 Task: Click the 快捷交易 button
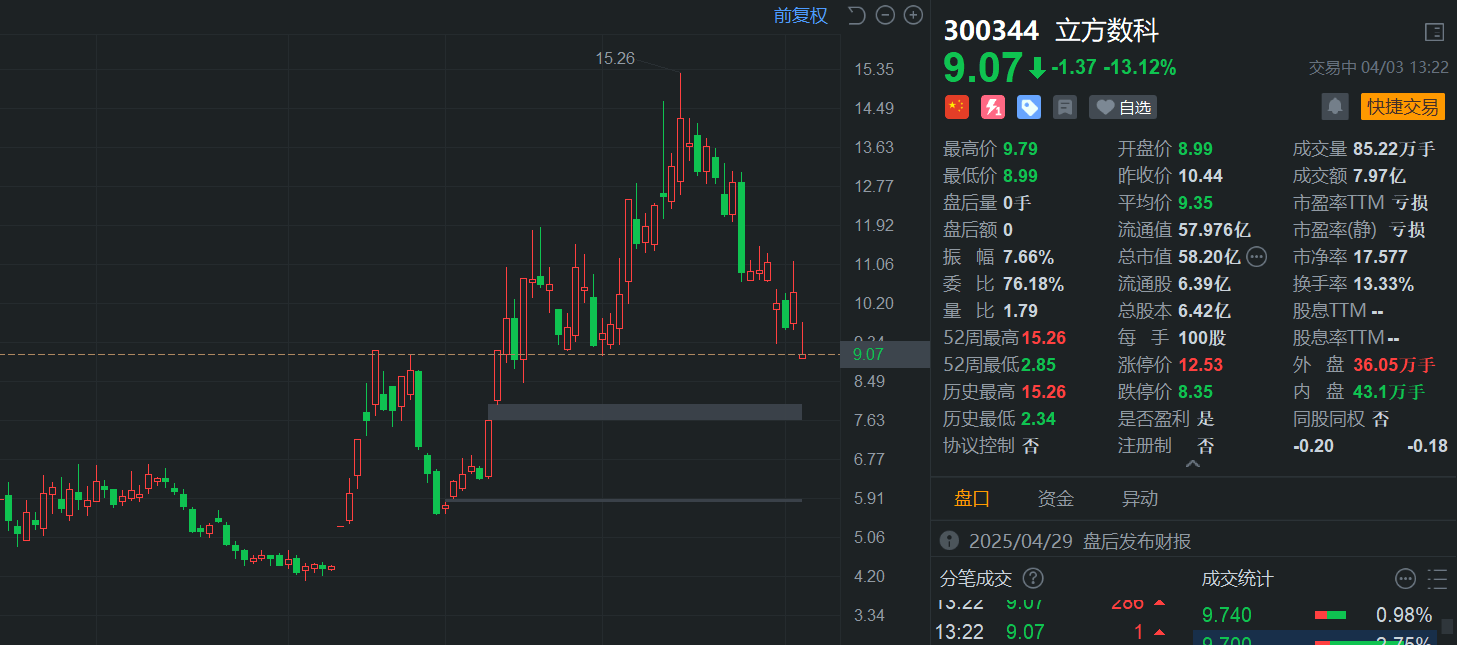click(1403, 107)
